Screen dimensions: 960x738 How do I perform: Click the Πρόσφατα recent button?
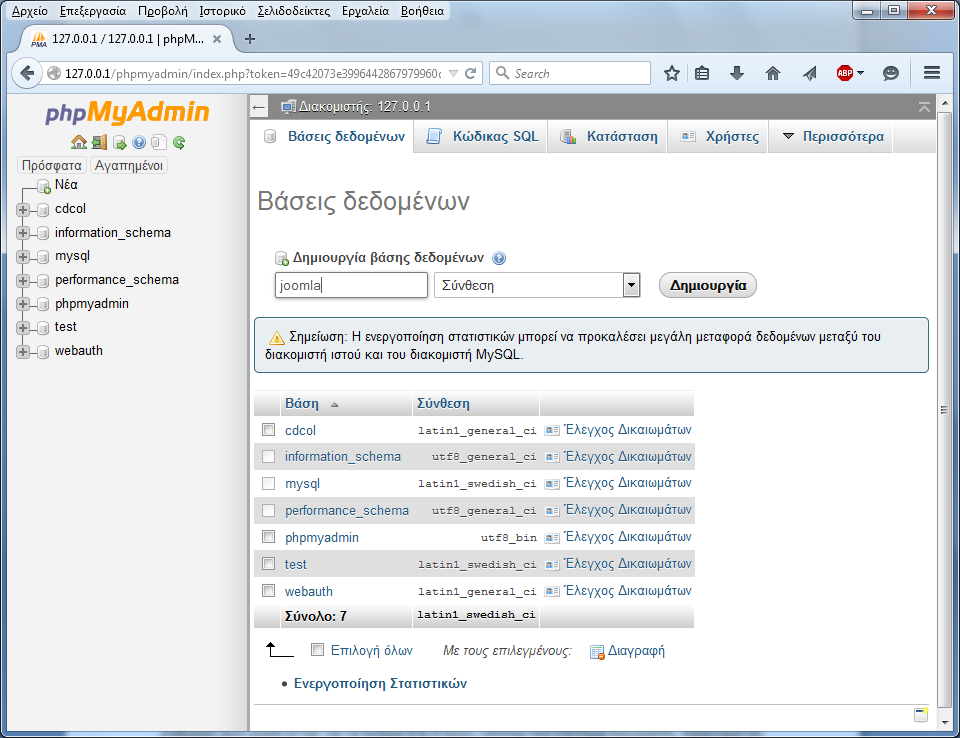[51, 165]
